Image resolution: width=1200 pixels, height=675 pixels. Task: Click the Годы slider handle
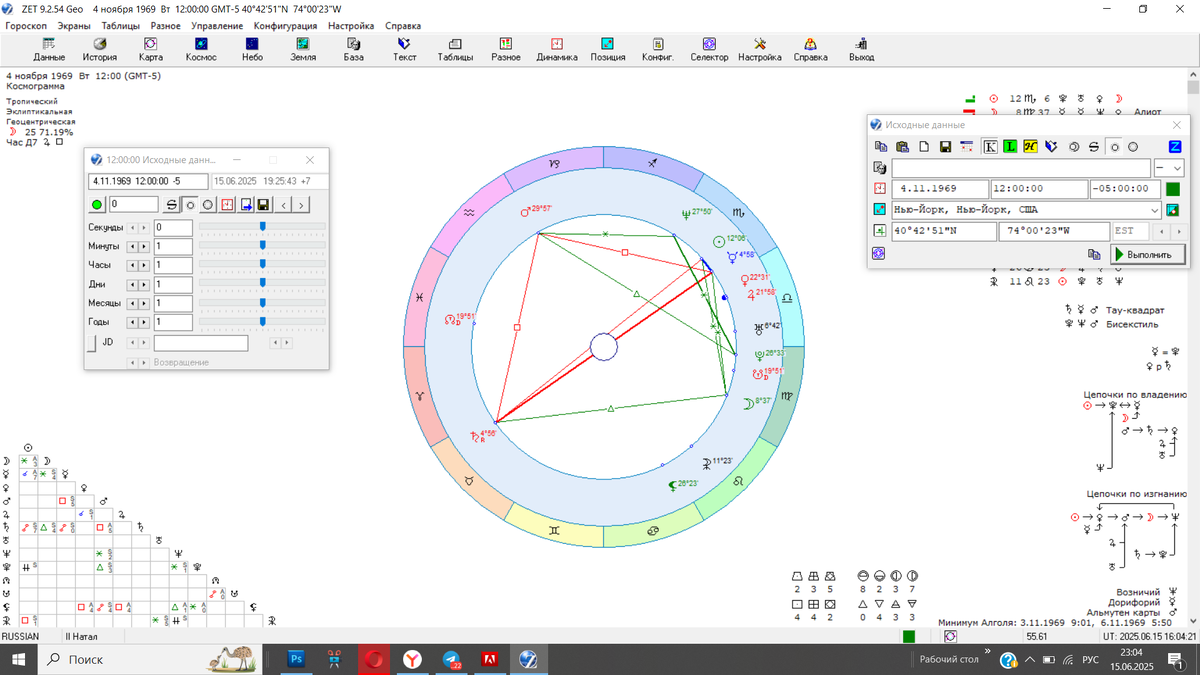click(263, 322)
